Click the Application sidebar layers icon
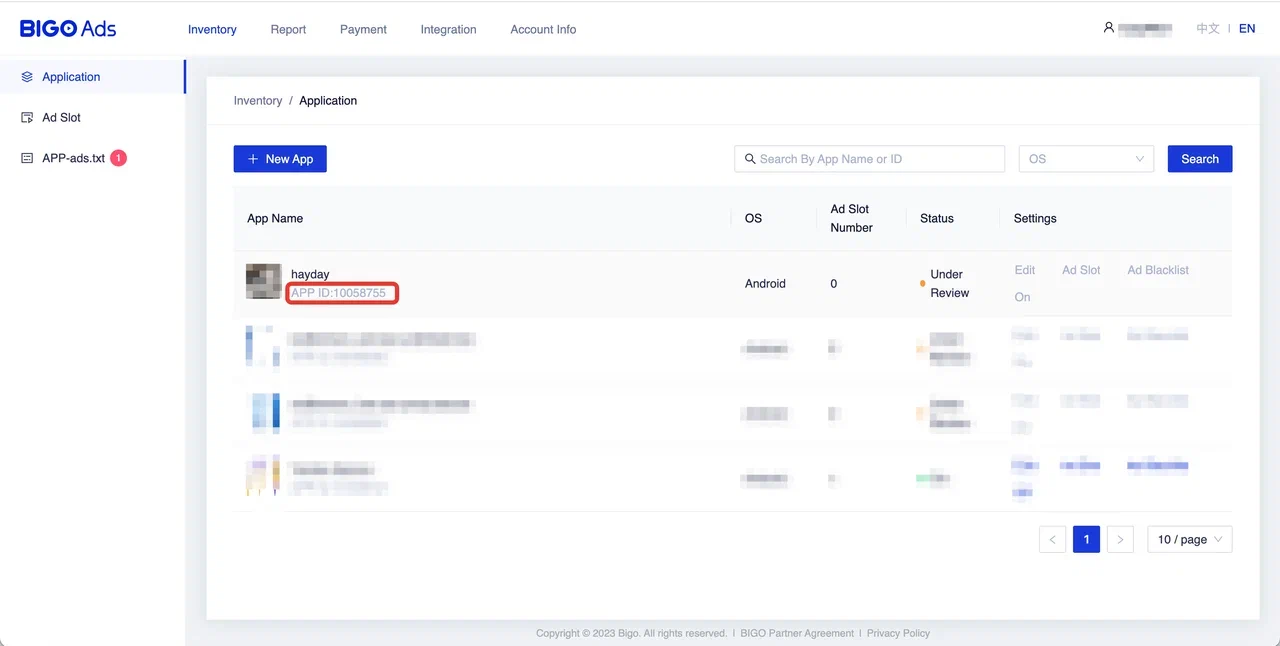 point(27,77)
